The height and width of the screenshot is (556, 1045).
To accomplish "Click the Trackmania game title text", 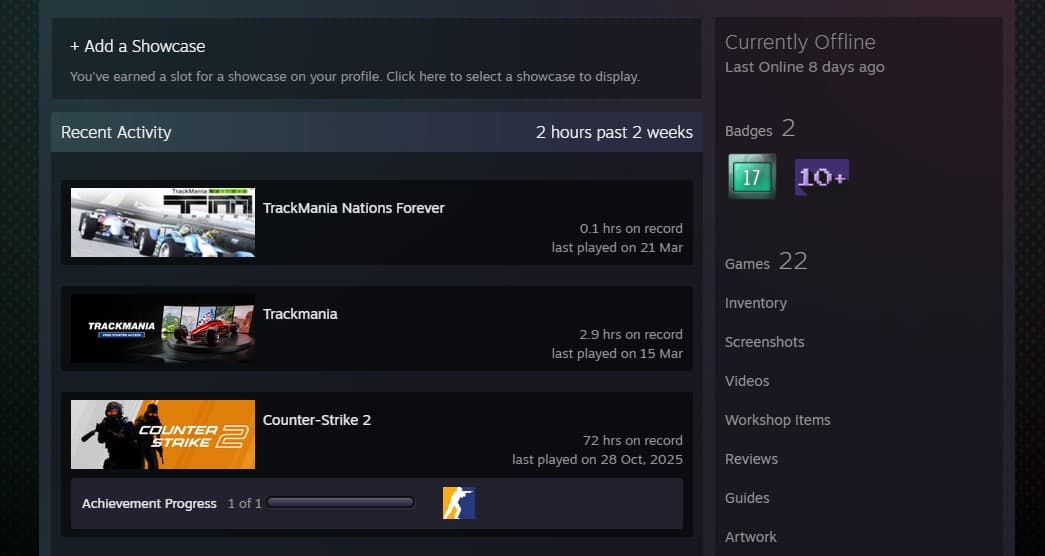I will [300, 314].
